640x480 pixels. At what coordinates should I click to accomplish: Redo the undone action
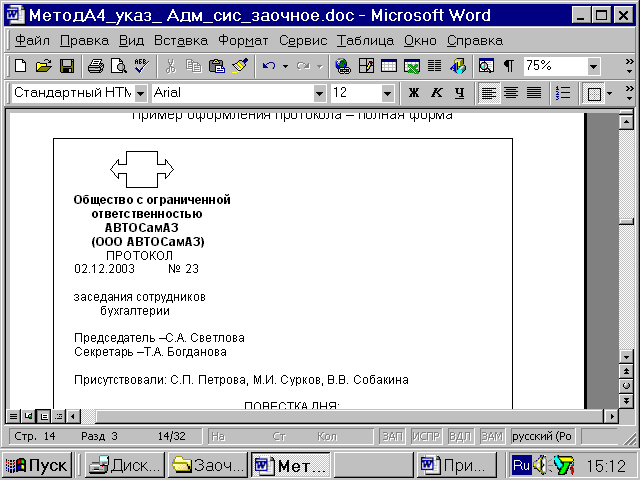[x=303, y=66]
